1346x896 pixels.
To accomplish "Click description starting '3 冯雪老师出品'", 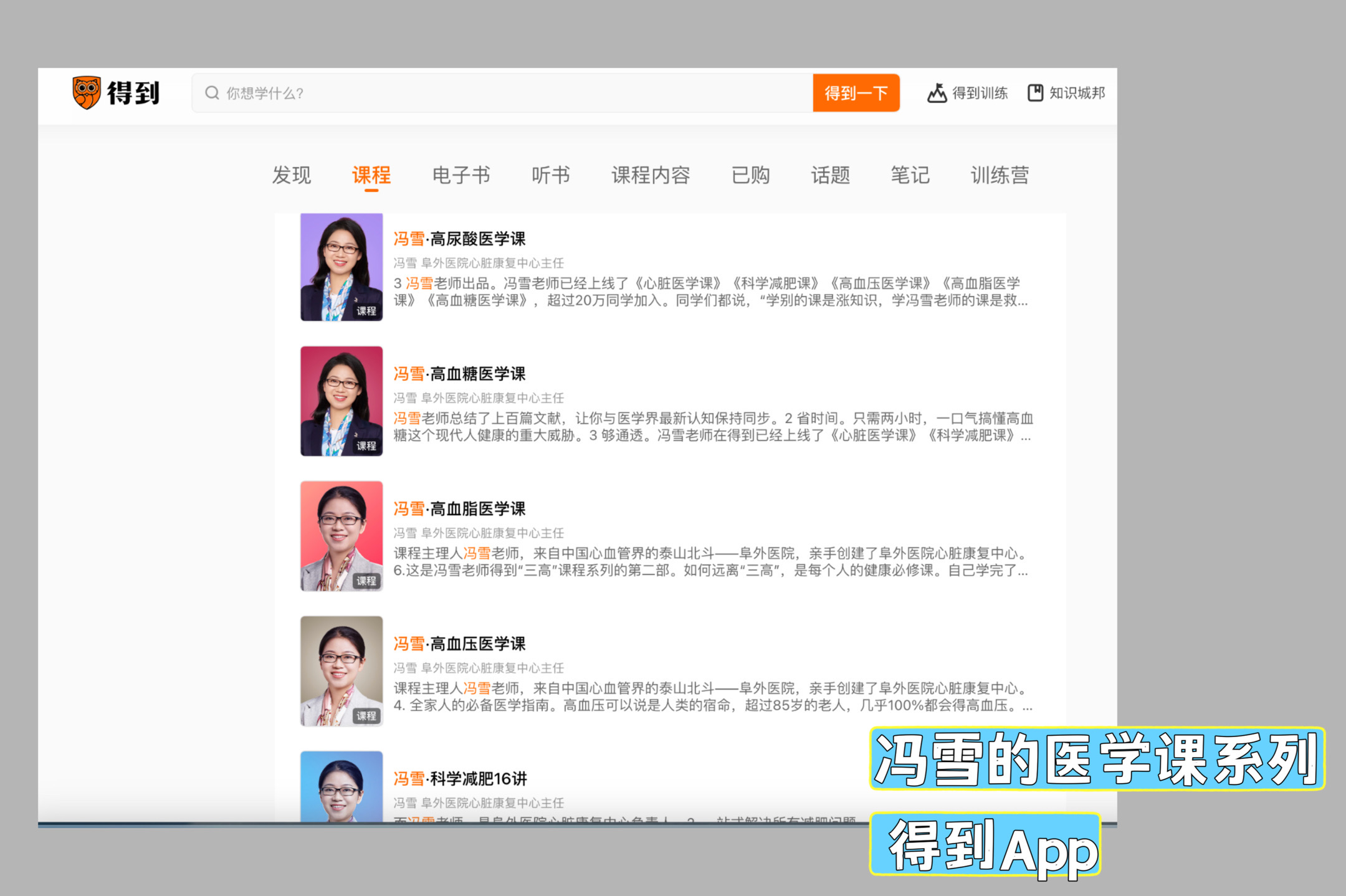I will 710,292.
